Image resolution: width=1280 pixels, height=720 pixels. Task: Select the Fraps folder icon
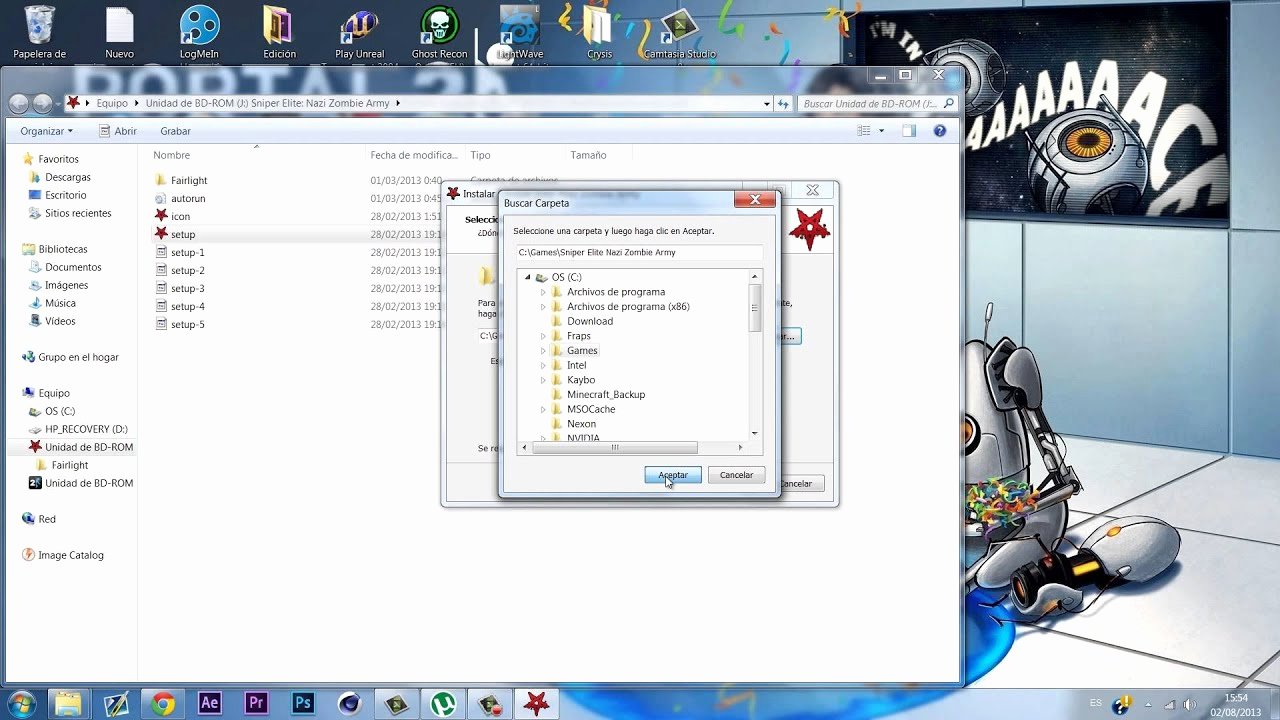coord(557,336)
